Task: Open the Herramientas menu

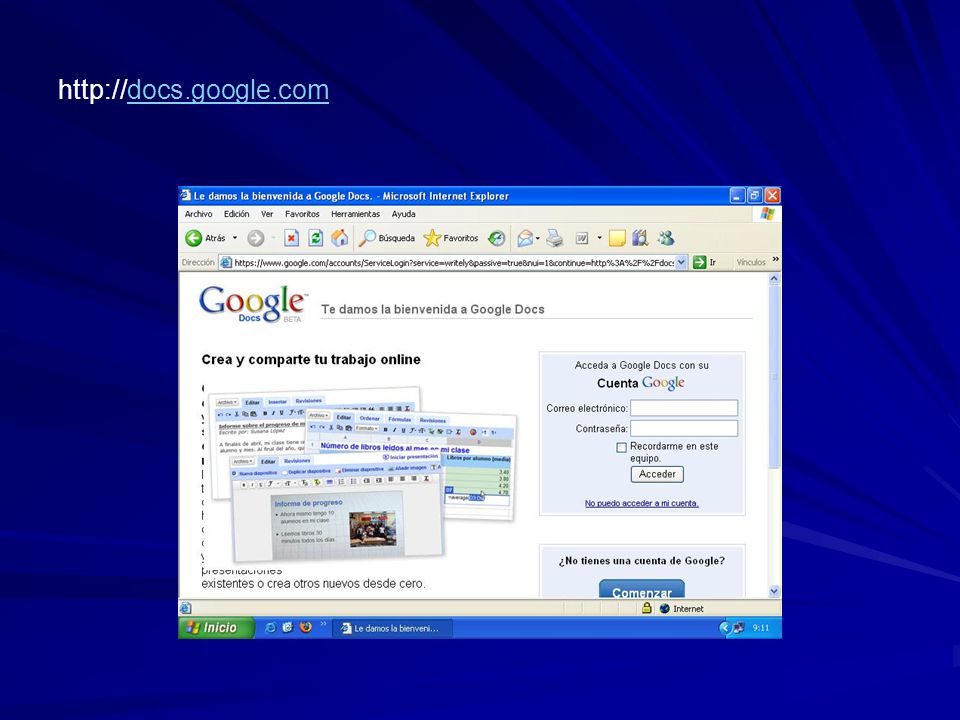Action: tap(355, 214)
